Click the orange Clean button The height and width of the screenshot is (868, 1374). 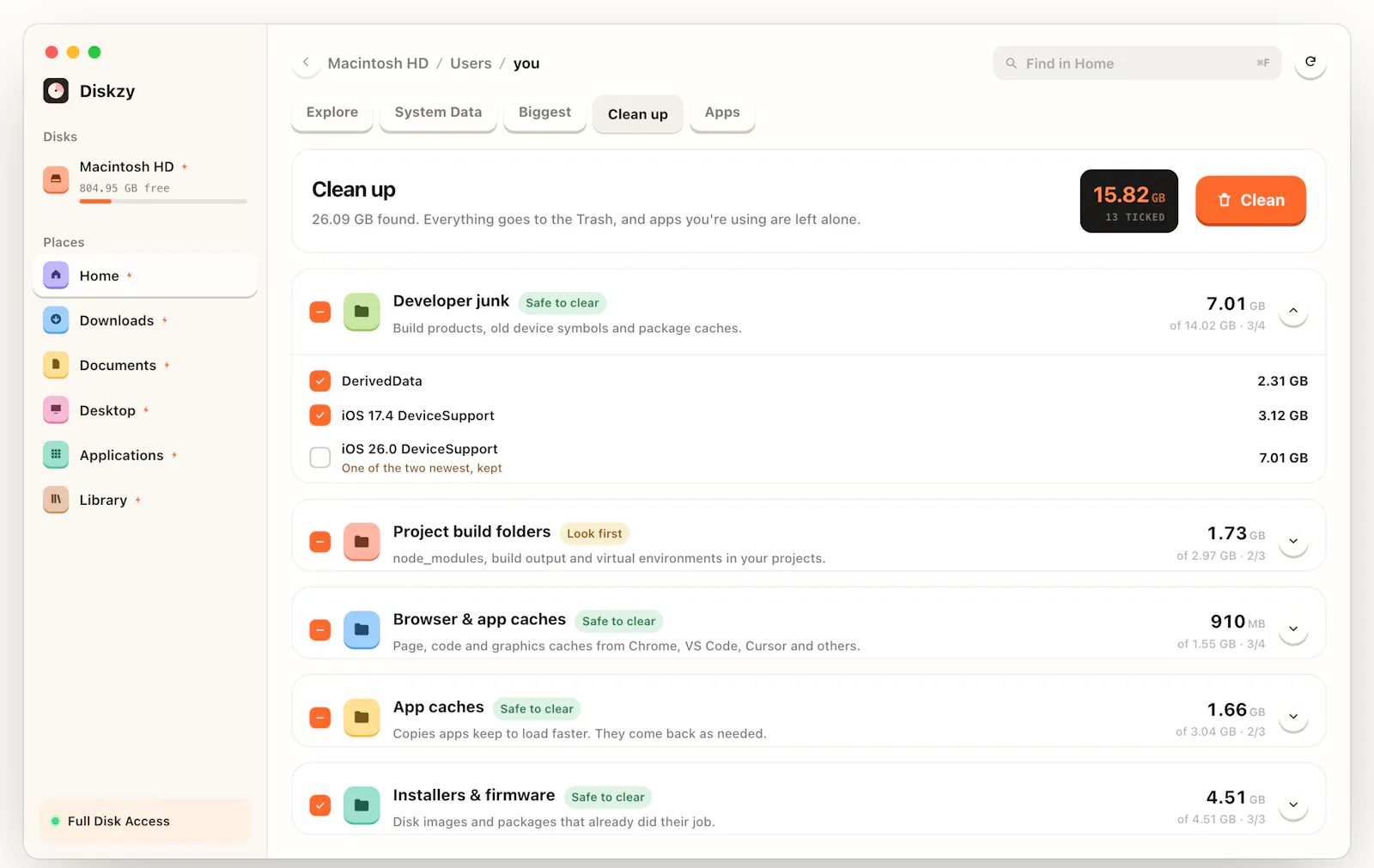[x=1250, y=200]
